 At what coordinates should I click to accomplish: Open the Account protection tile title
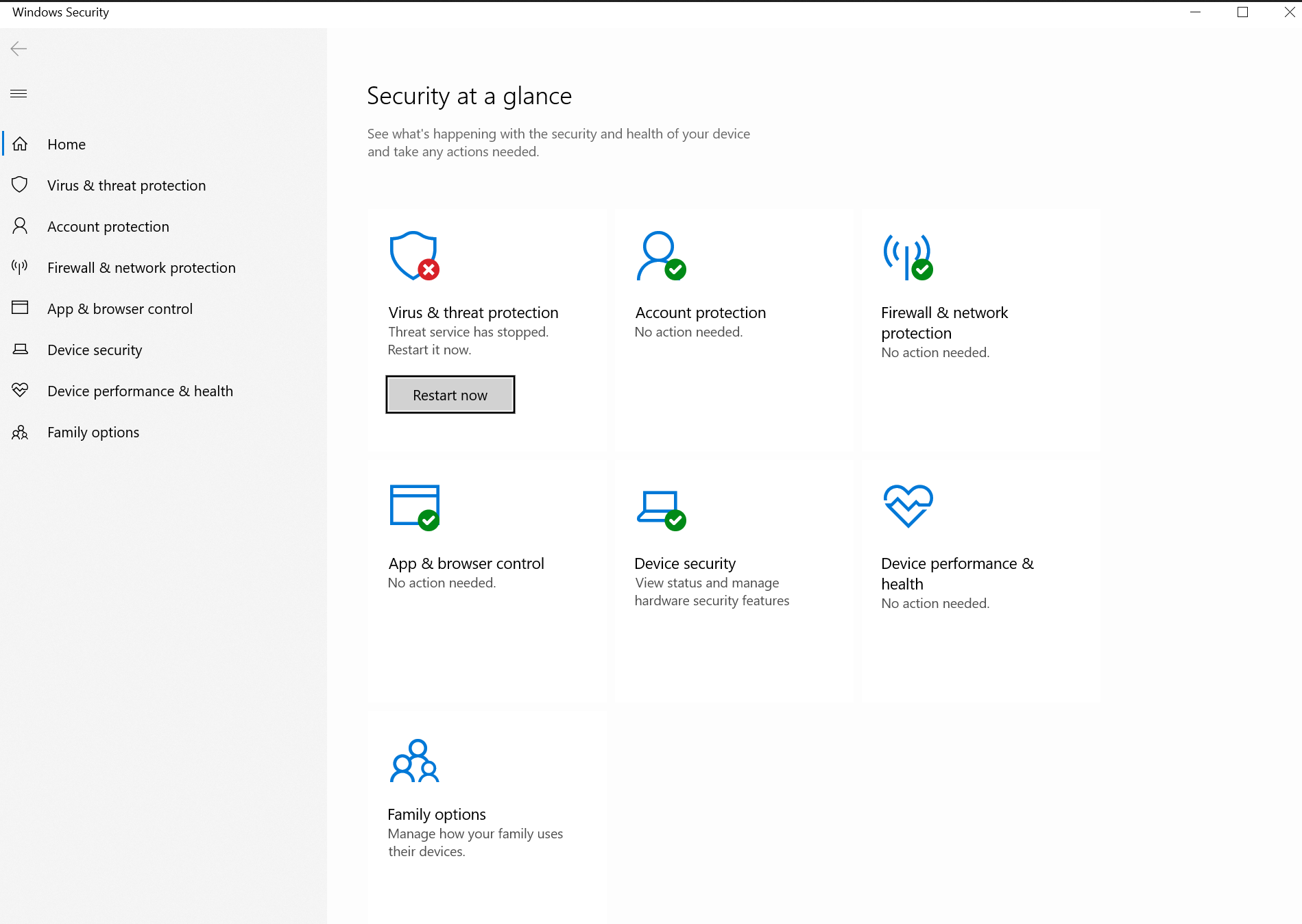tap(700, 313)
